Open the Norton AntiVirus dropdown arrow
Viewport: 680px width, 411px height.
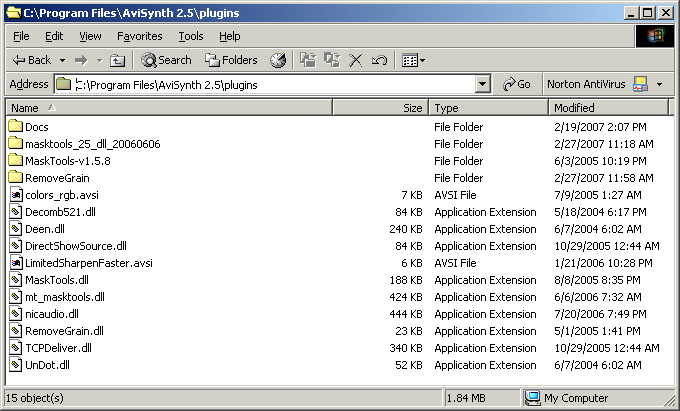(x=660, y=84)
